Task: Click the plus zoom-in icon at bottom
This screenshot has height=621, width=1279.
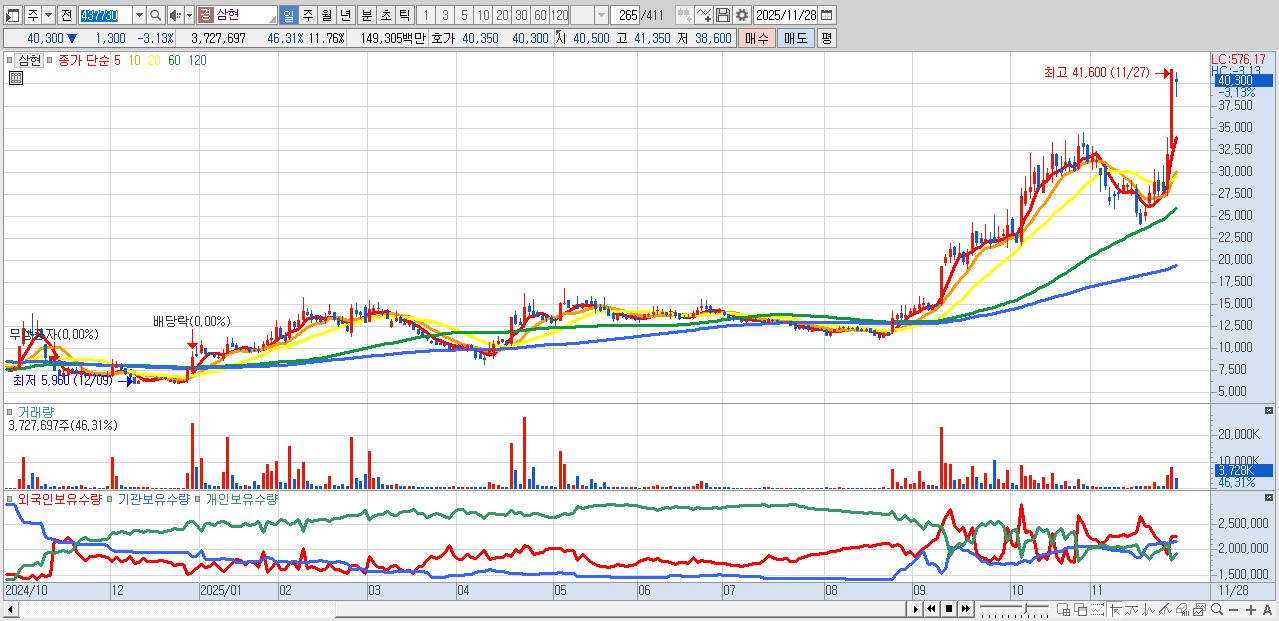Action: coord(1251,609)
